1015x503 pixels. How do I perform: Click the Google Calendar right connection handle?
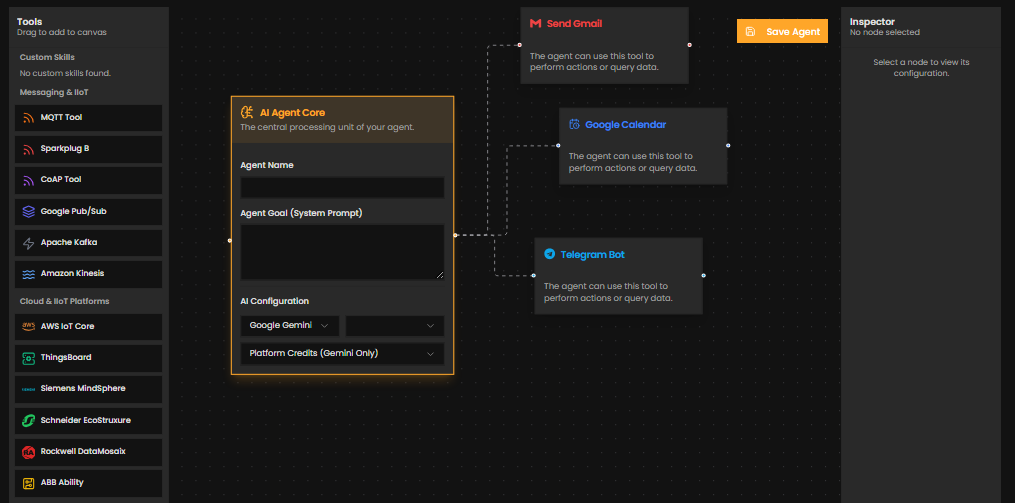click(728, 145)
